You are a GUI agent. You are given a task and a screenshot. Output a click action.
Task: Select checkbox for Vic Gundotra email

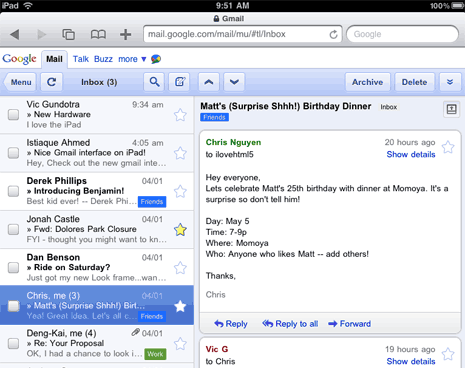coord(13,115)
